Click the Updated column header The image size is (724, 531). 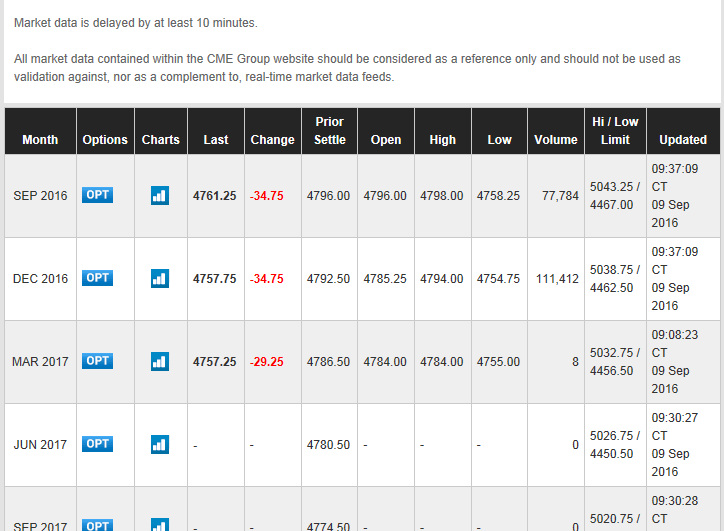pos(683,140)
